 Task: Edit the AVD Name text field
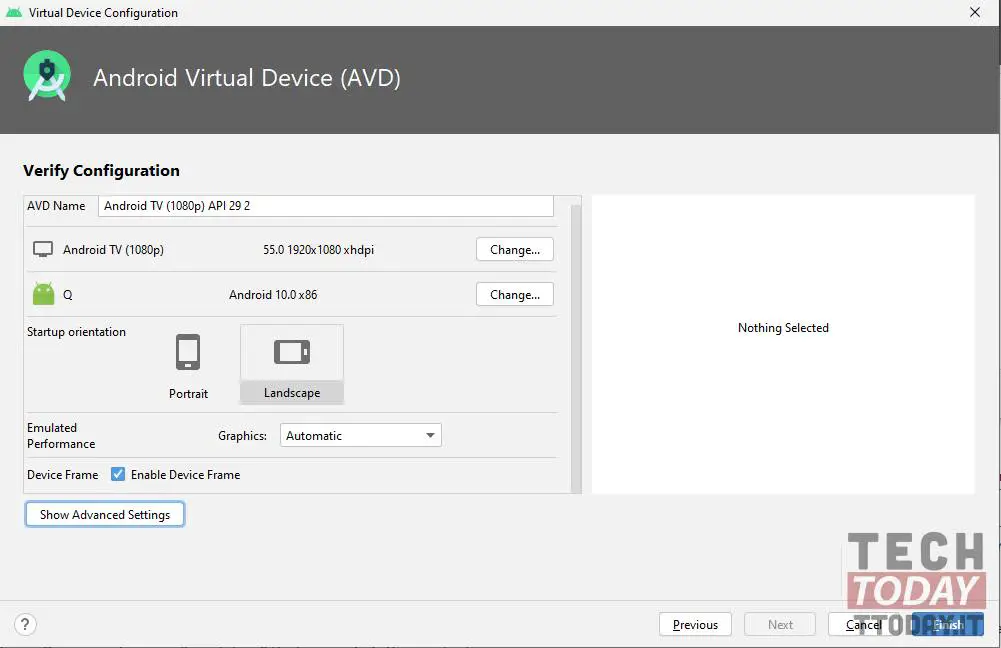point(326,206)
